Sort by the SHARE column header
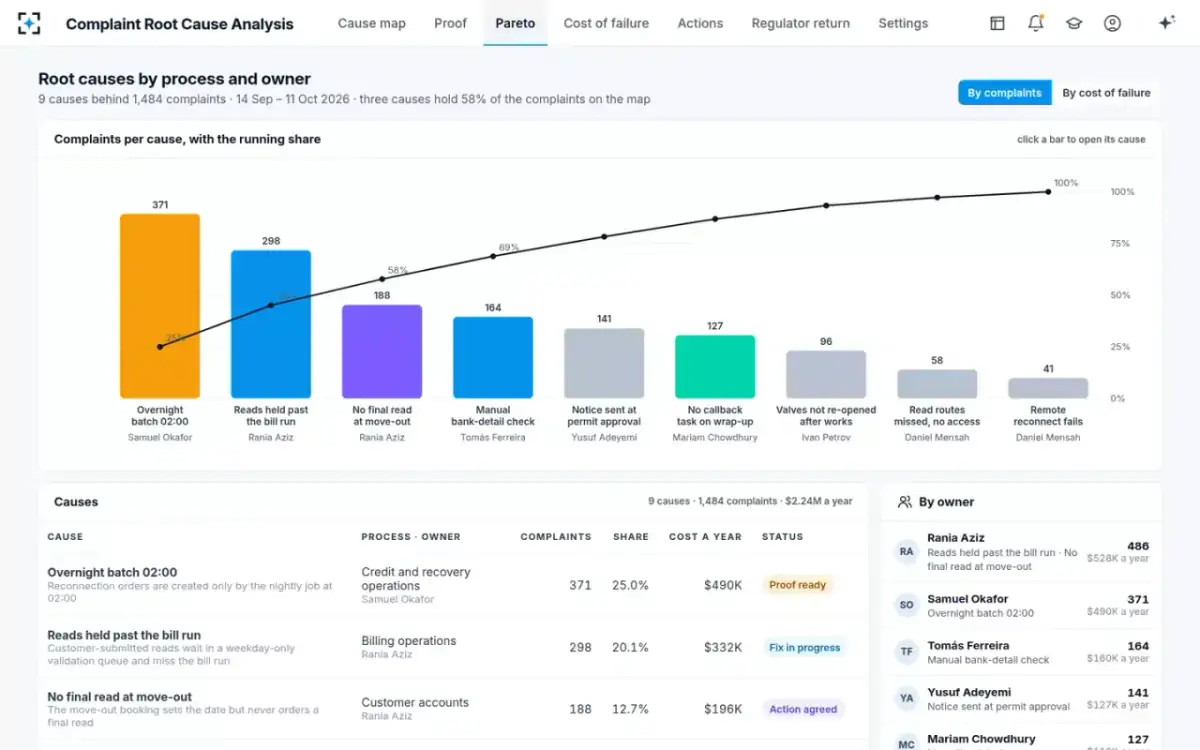The width and height of the screenshot is (1200, 750). [631, 537]
